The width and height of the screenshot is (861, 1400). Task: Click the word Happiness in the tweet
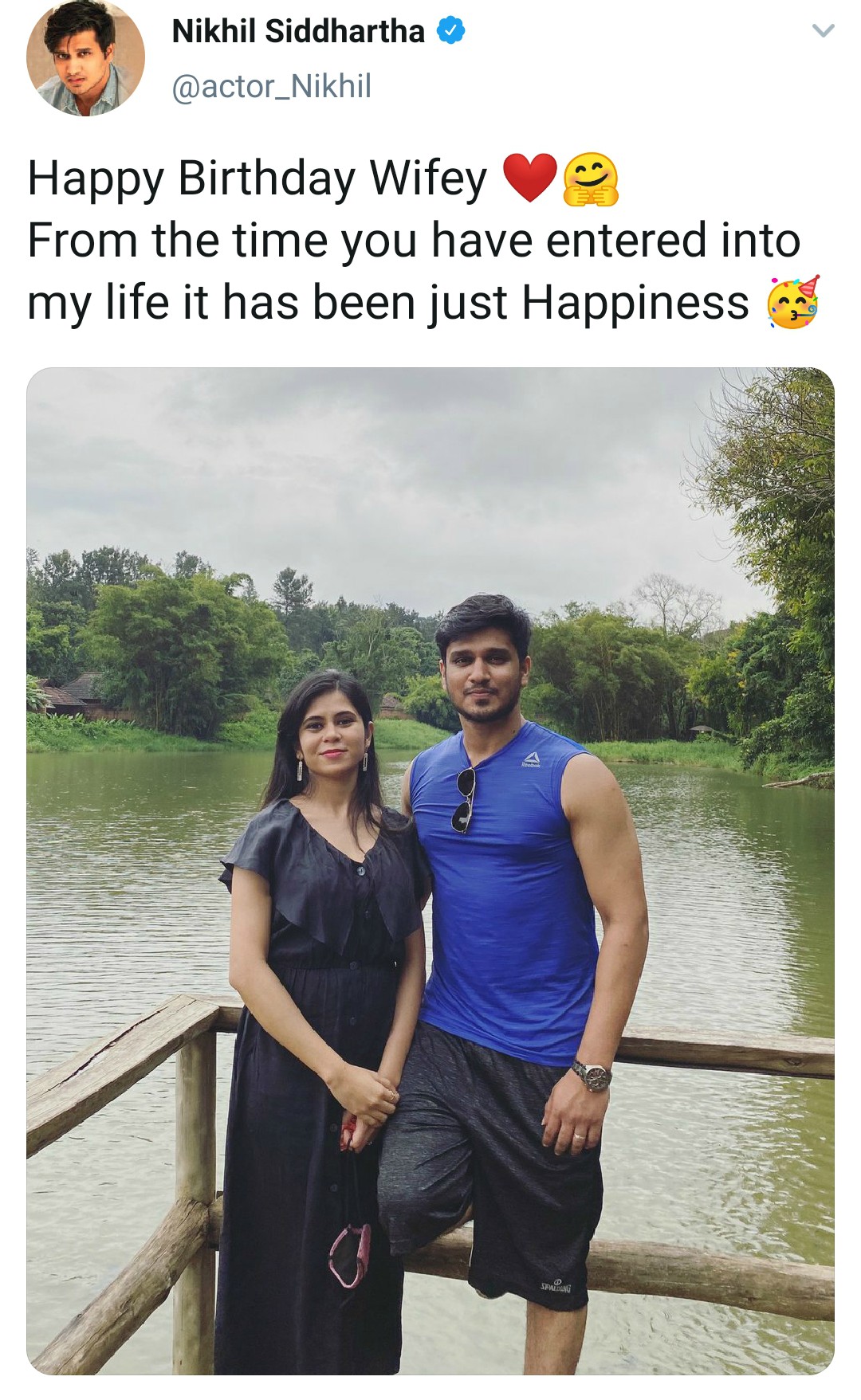(x=635, y=303)
